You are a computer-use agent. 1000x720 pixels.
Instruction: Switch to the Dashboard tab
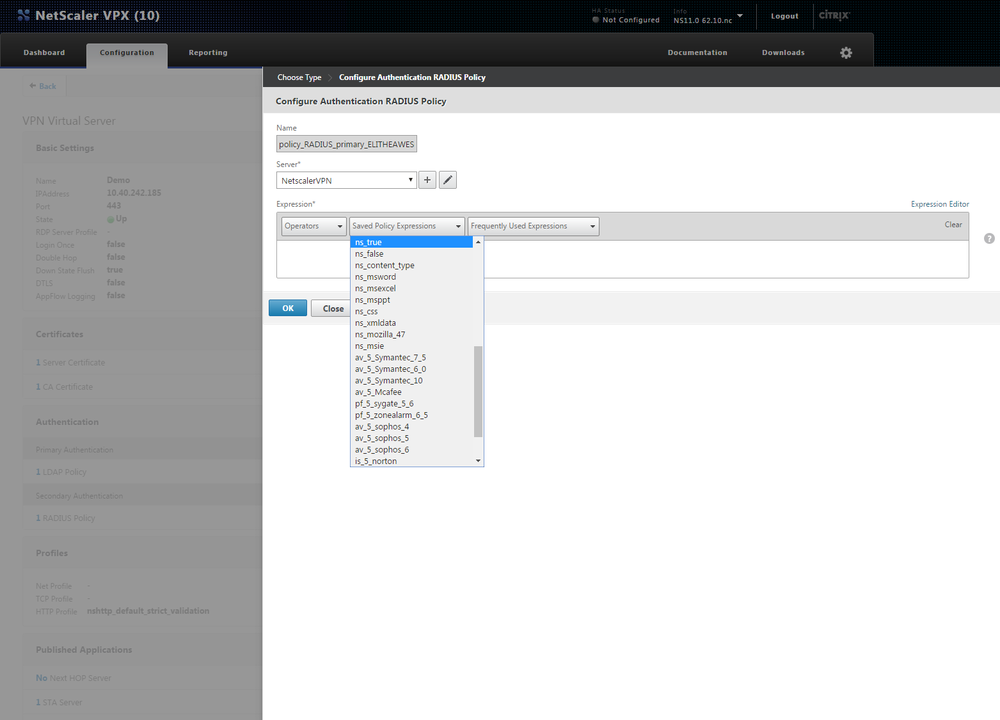(44, 52)
